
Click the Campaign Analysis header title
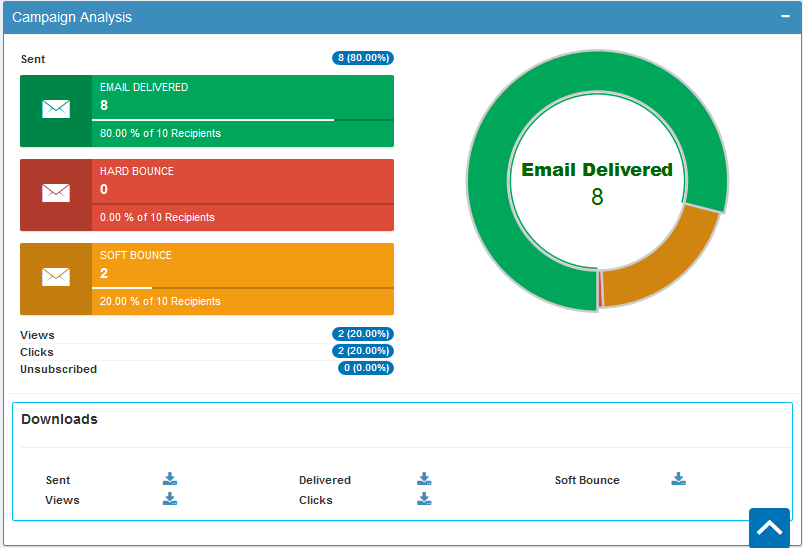(x=72, y=17)
